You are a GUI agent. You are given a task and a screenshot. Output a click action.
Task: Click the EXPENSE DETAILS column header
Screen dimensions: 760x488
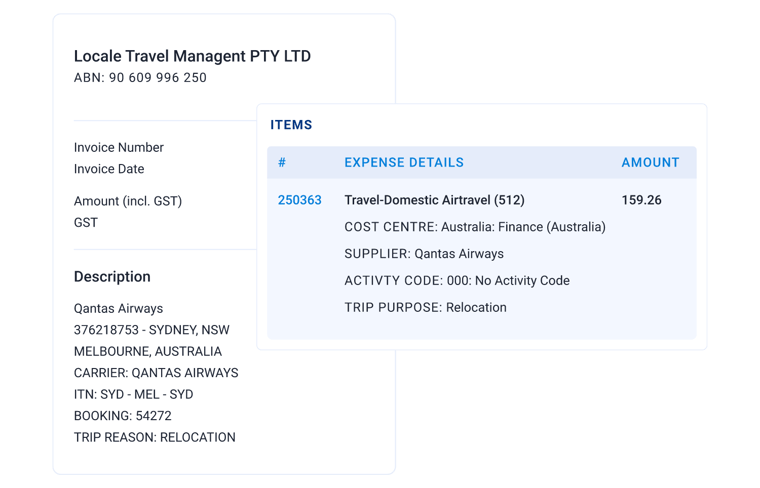403,162
